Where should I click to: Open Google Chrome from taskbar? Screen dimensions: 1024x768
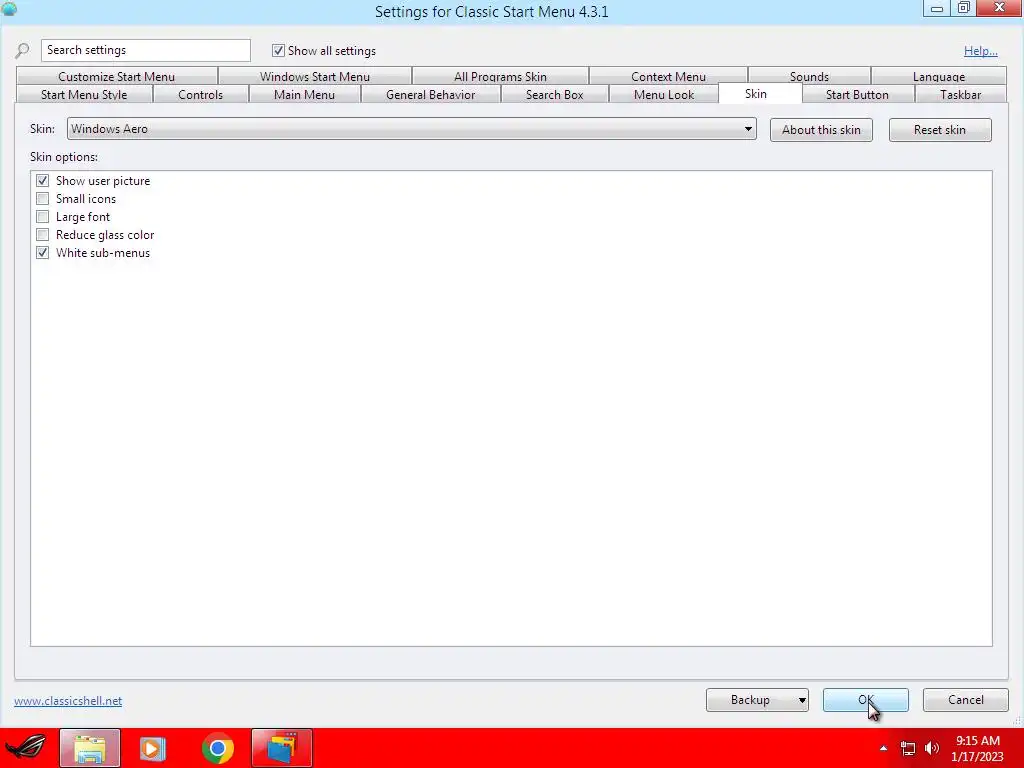click(217, 748)
